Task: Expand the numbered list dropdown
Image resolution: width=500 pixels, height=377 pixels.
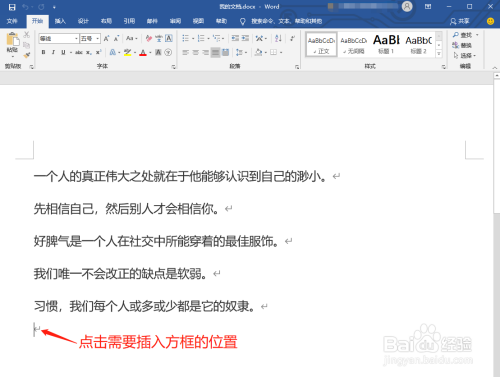Action: click(x=208, y=39)
